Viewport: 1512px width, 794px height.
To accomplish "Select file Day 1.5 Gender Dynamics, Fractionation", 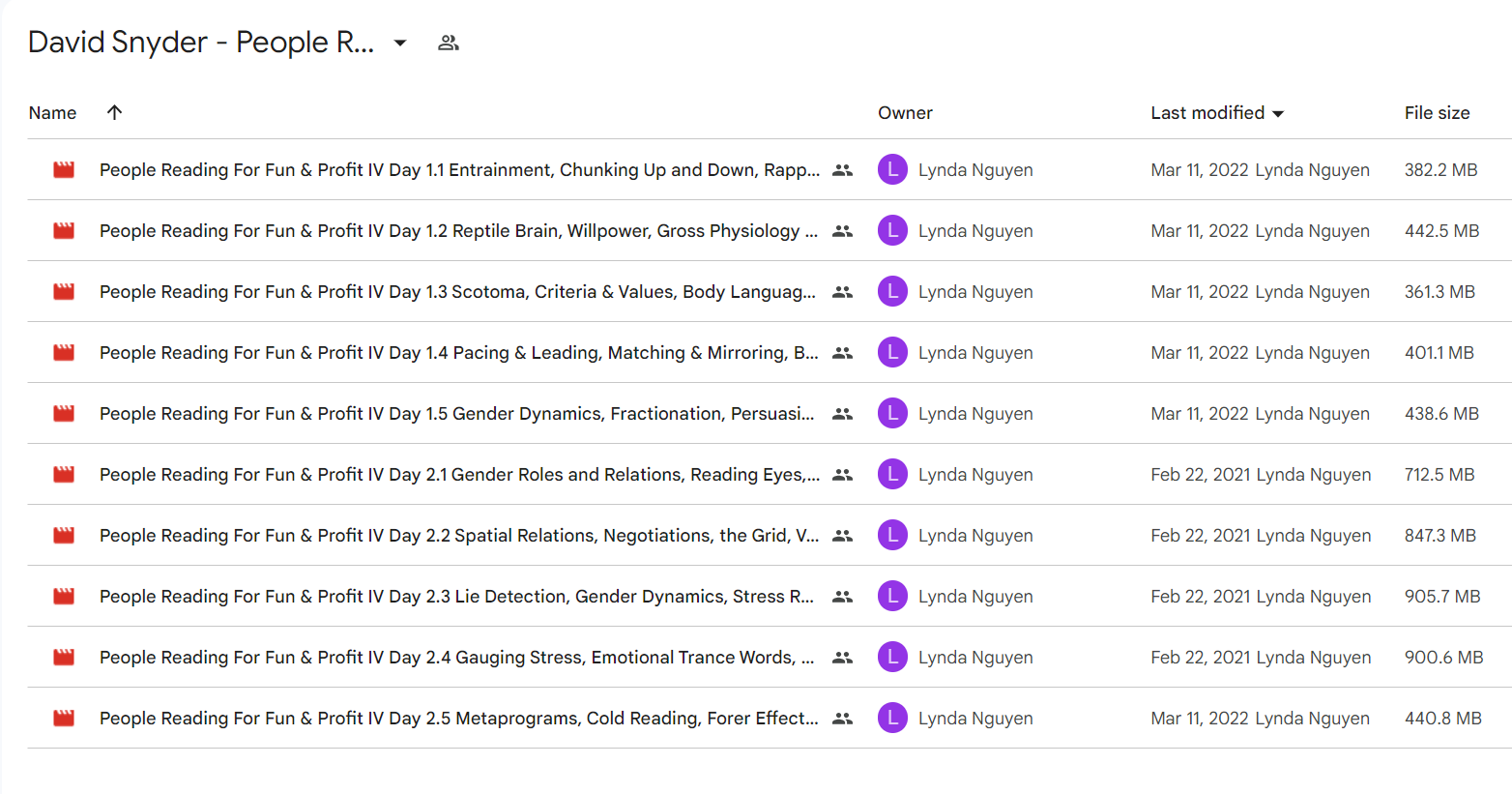I will point(459,414).
